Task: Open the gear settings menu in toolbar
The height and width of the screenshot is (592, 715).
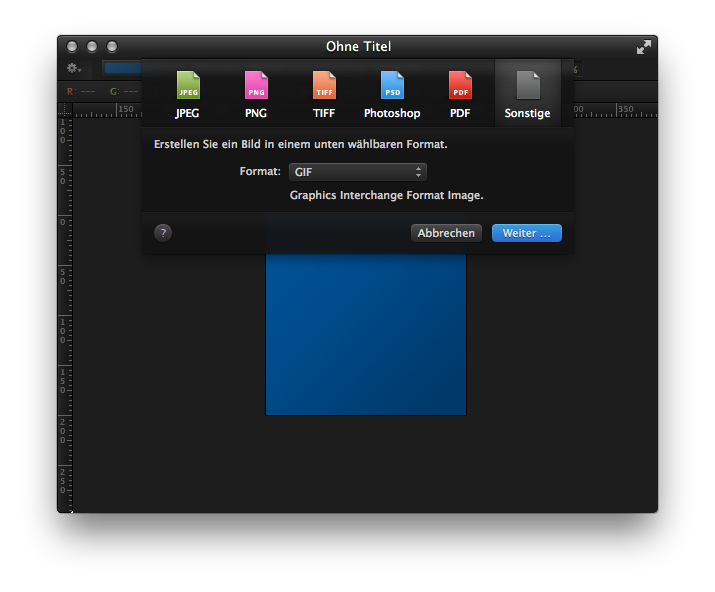Action: 74,69
